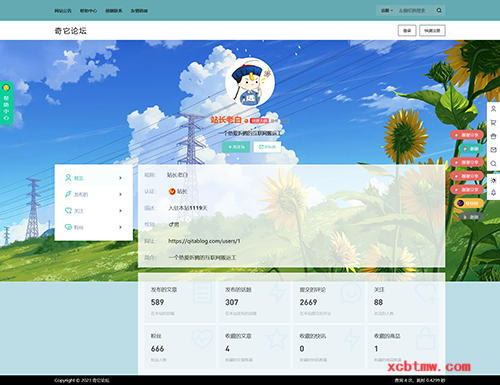
Task: Click the heart icon beside sidebar 关注
Action: click(x=68, y=210)
